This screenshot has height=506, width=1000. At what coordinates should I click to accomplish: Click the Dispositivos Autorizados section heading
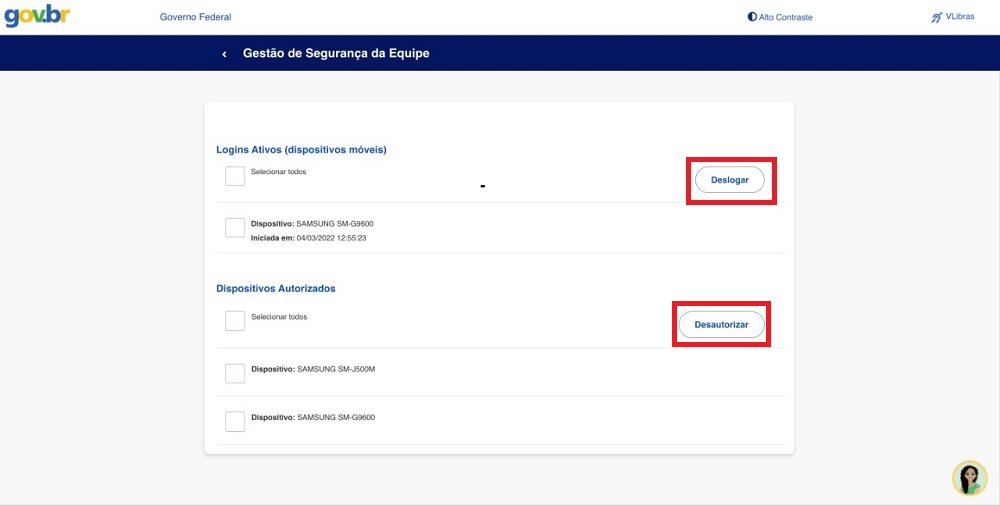click(x=276, y=288)
